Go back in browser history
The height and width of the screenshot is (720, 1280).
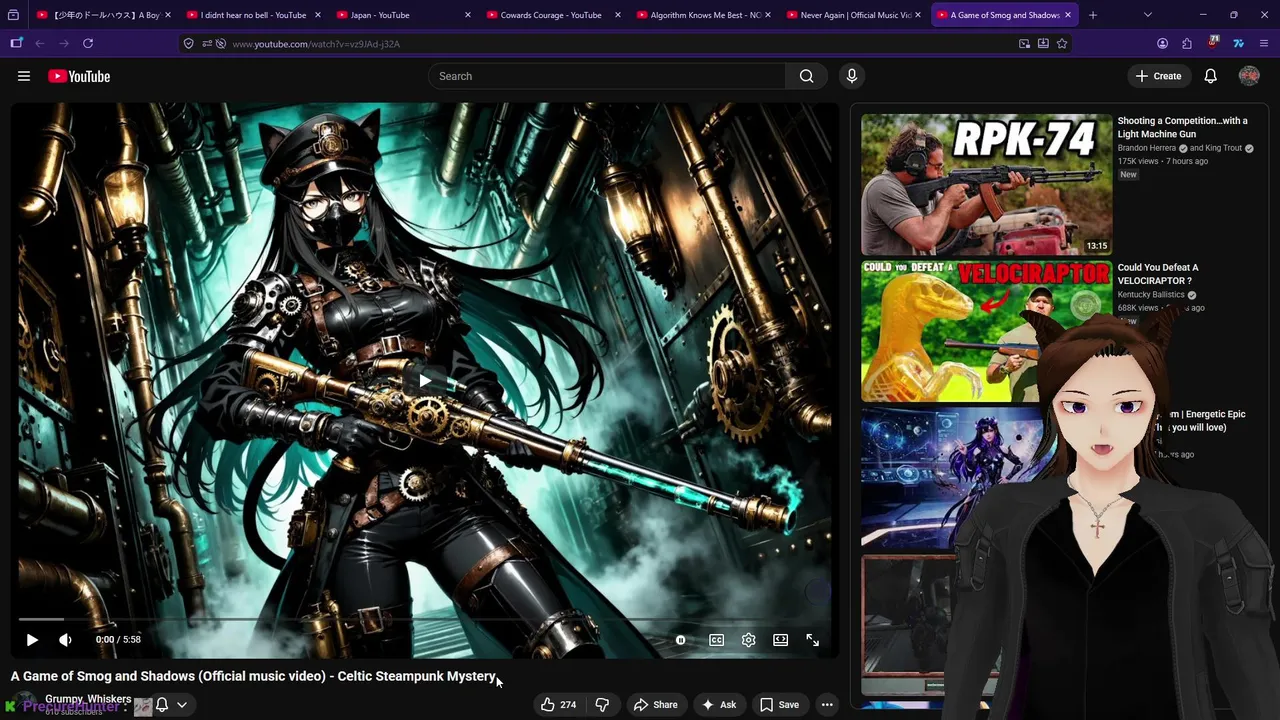[x=40, y=44]
